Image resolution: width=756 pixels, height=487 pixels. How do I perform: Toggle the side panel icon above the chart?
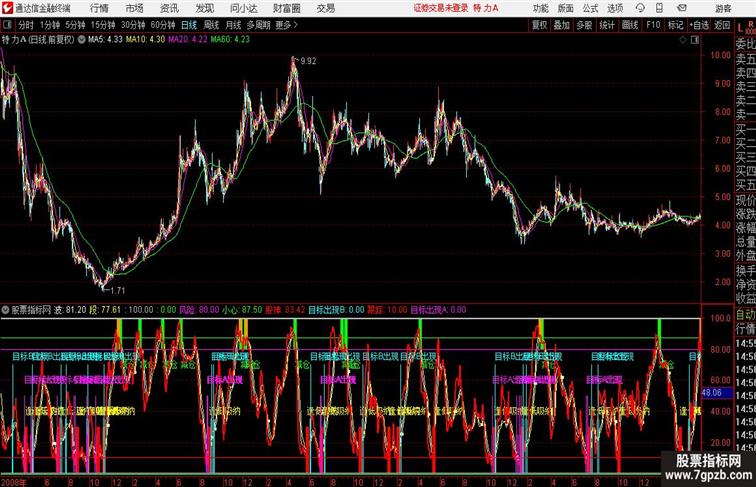coord(695,40)
